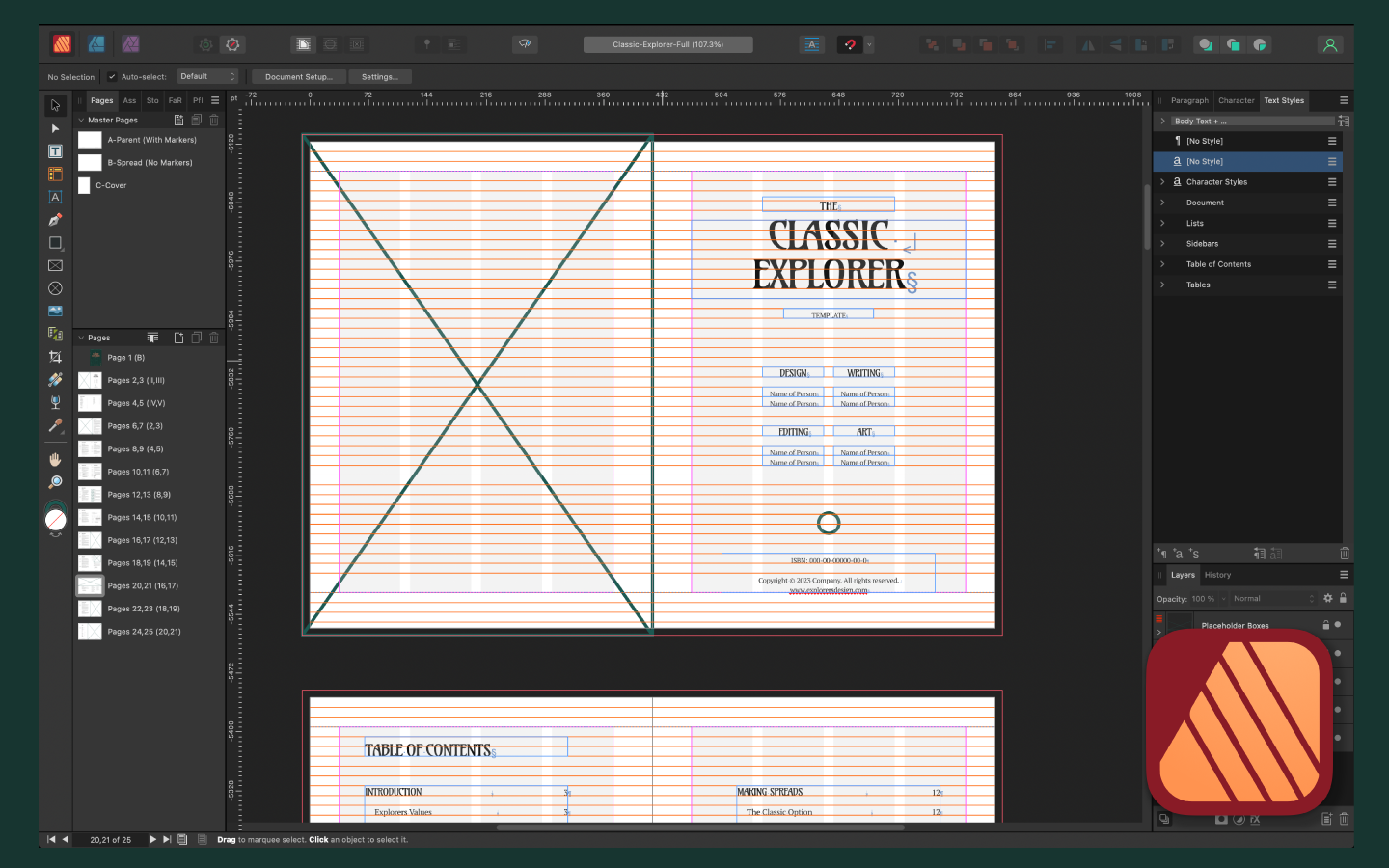Open the History tab
Screen dimensions: 1389x868
[x=1217, y=575]
